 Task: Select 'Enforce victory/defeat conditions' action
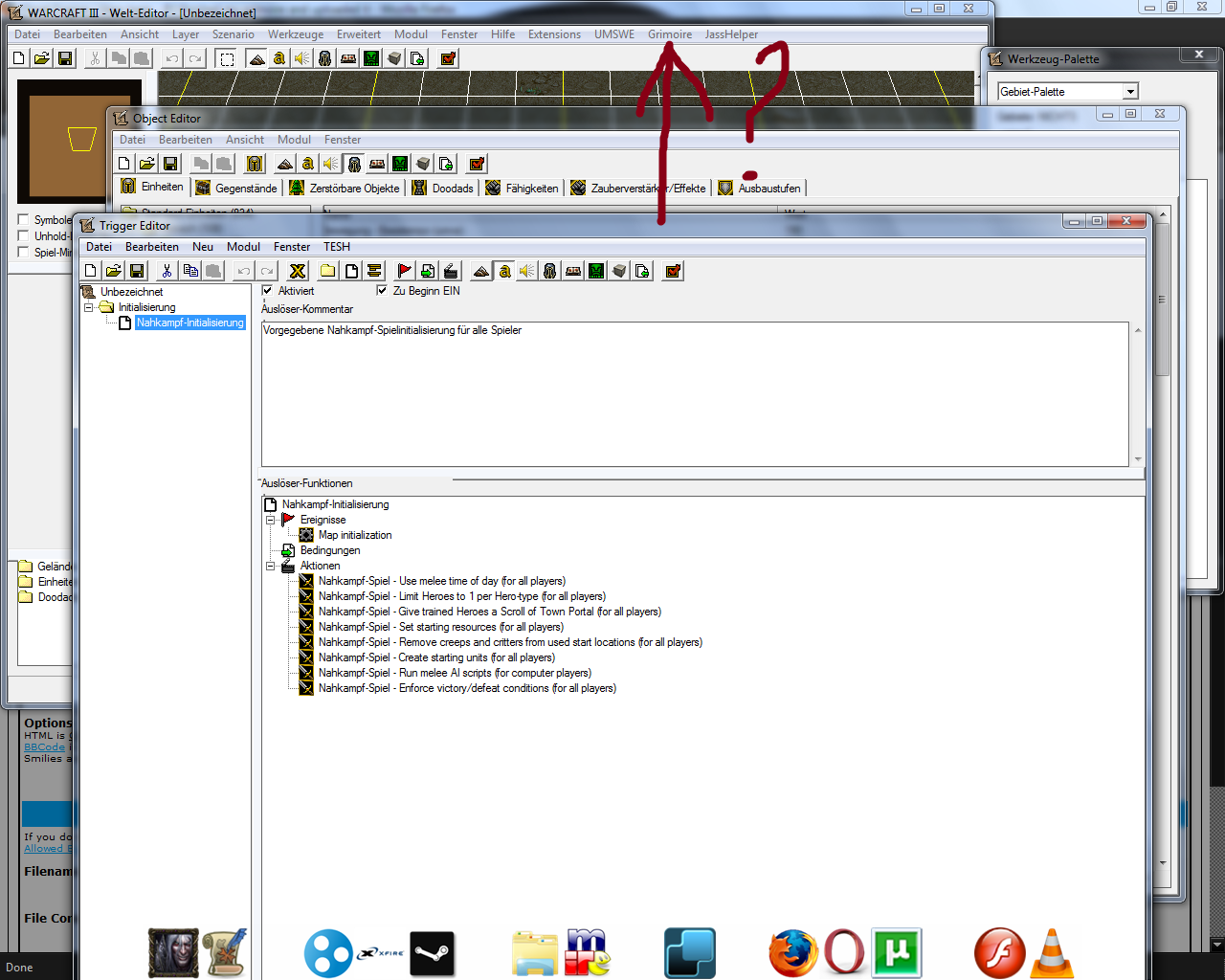click(x=467, y=688)
